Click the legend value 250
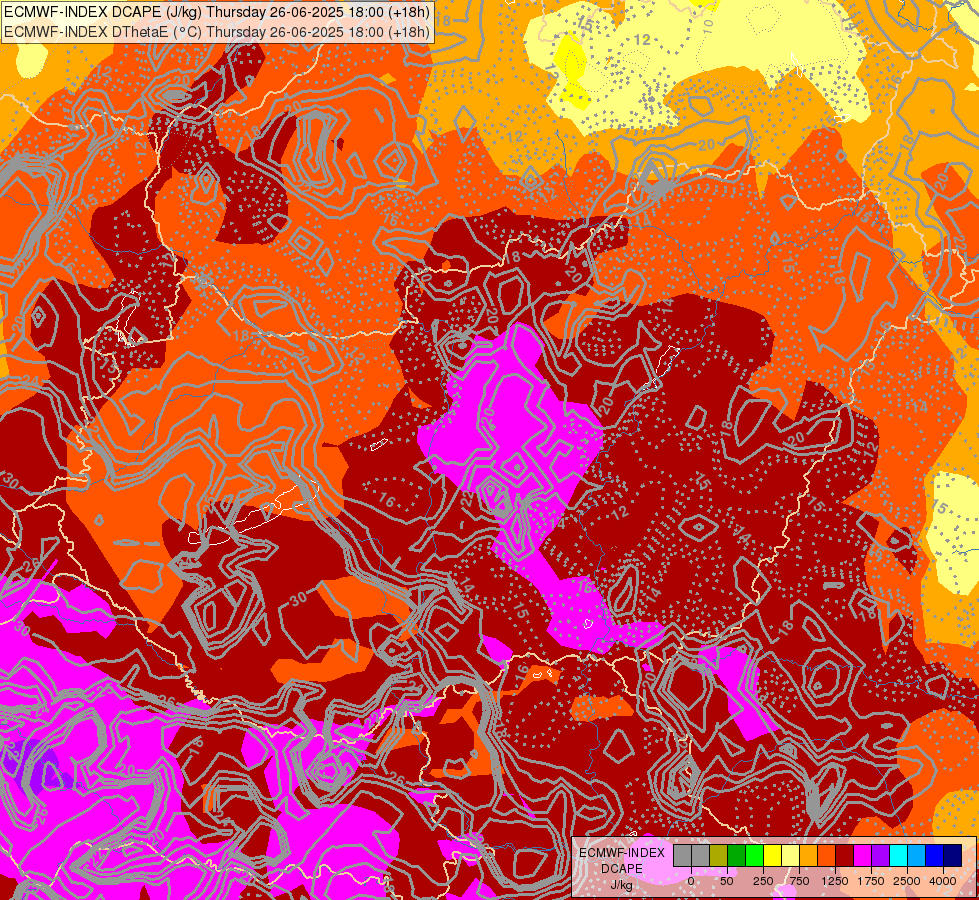Viewport: 979px width, 900px height. 763,881
